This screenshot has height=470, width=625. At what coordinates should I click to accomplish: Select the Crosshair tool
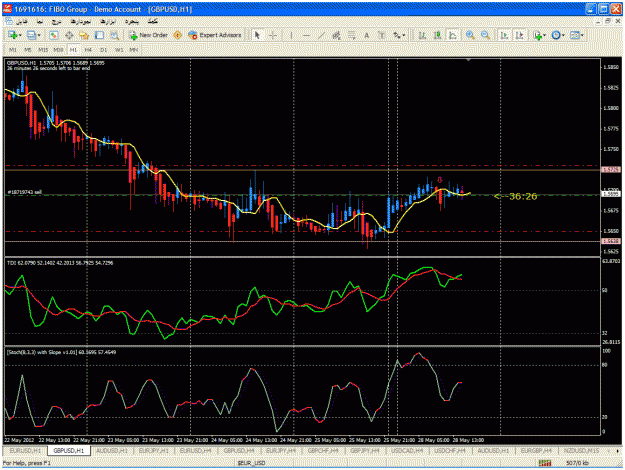(273, 35)
